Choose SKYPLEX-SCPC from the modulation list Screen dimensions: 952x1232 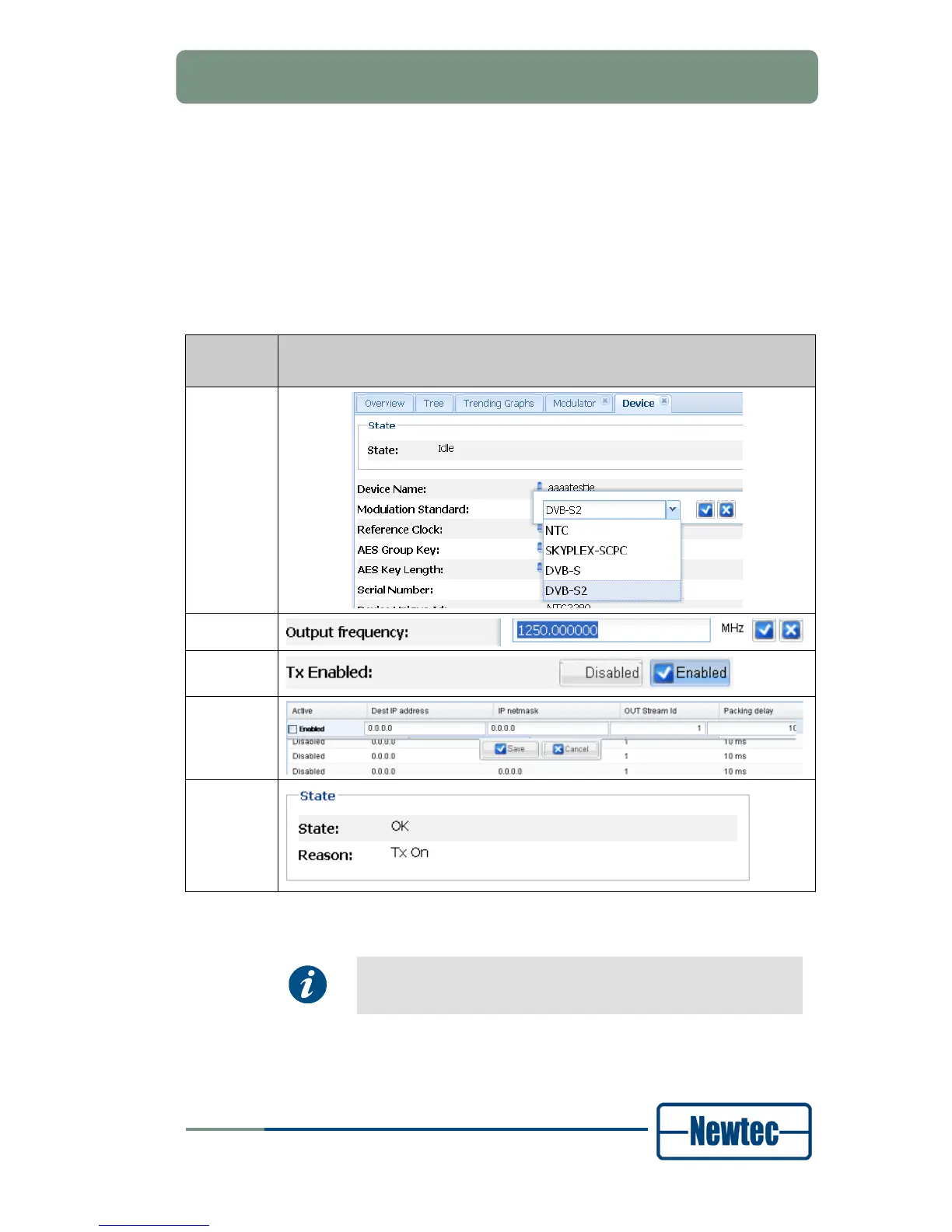(611, 551)
